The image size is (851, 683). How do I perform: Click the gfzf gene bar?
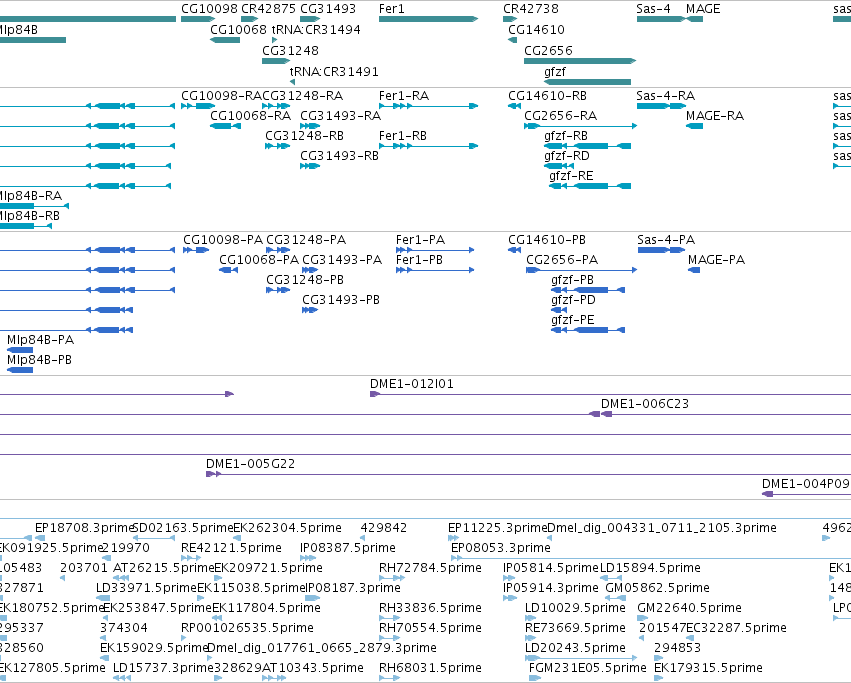pyautogui.click(x=587, y=82)
